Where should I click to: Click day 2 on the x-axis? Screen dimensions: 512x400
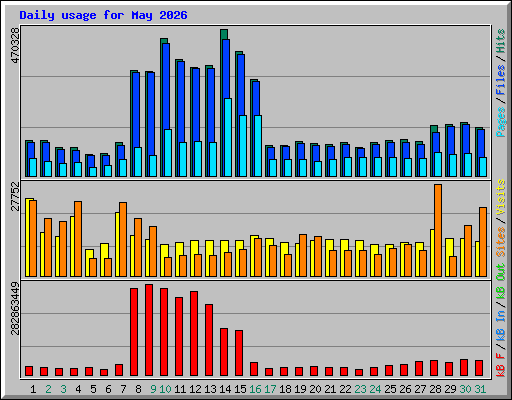(x=48, y=389)
